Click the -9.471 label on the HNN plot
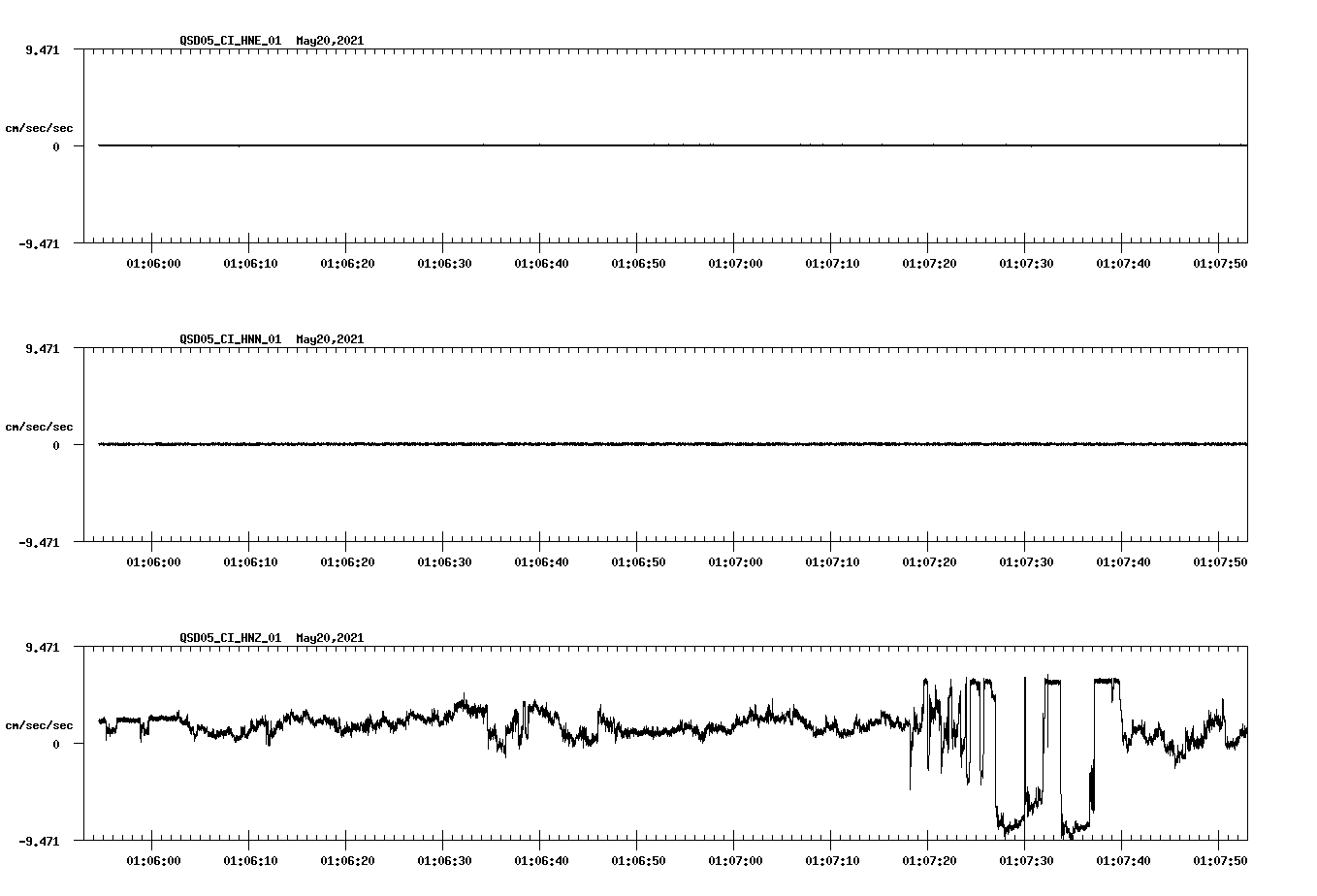Image resolution: width=1317 pixels, height=896 pixels. pyautogui.click(x=39, y=544)
